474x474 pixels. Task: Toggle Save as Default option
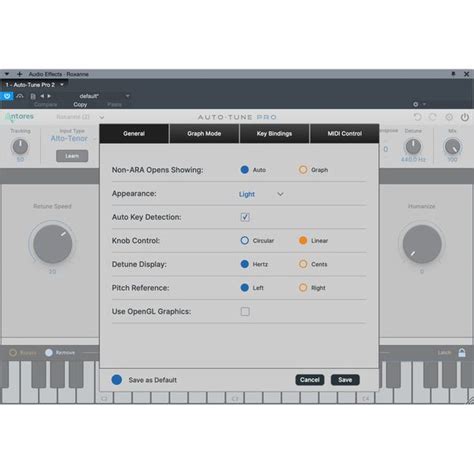[117, 380]
